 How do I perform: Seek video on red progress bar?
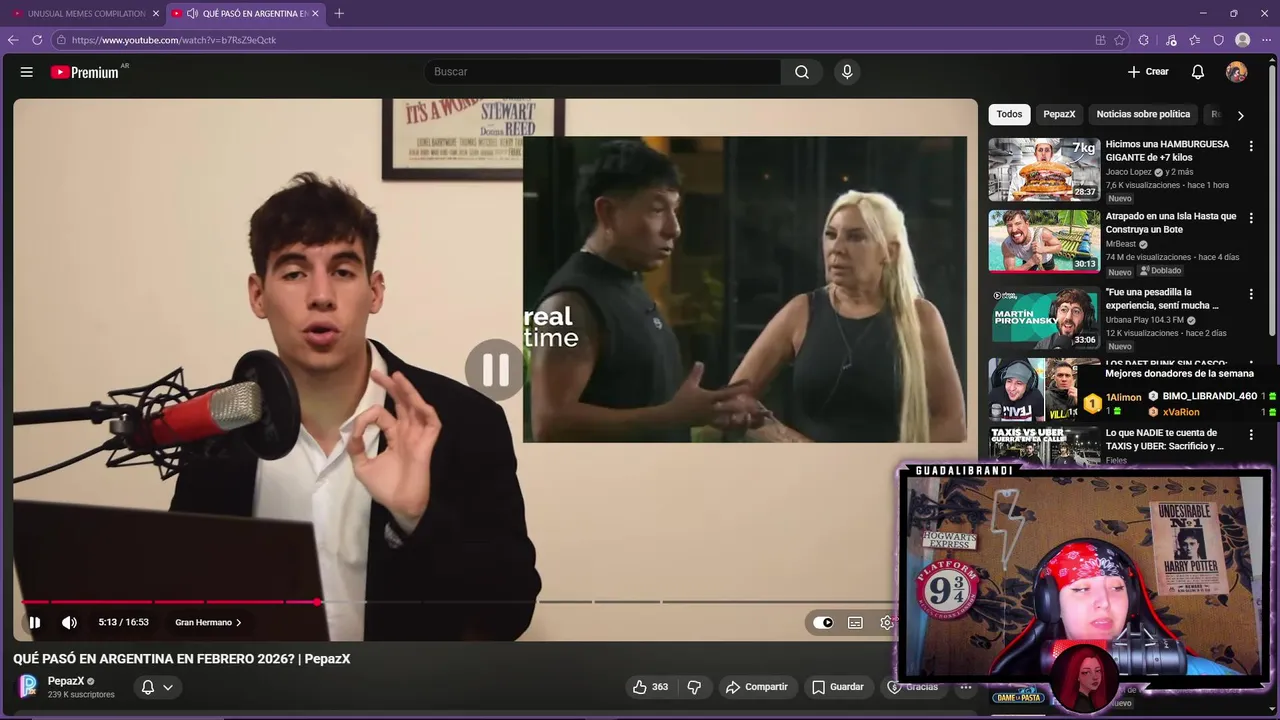pos(168,602)
